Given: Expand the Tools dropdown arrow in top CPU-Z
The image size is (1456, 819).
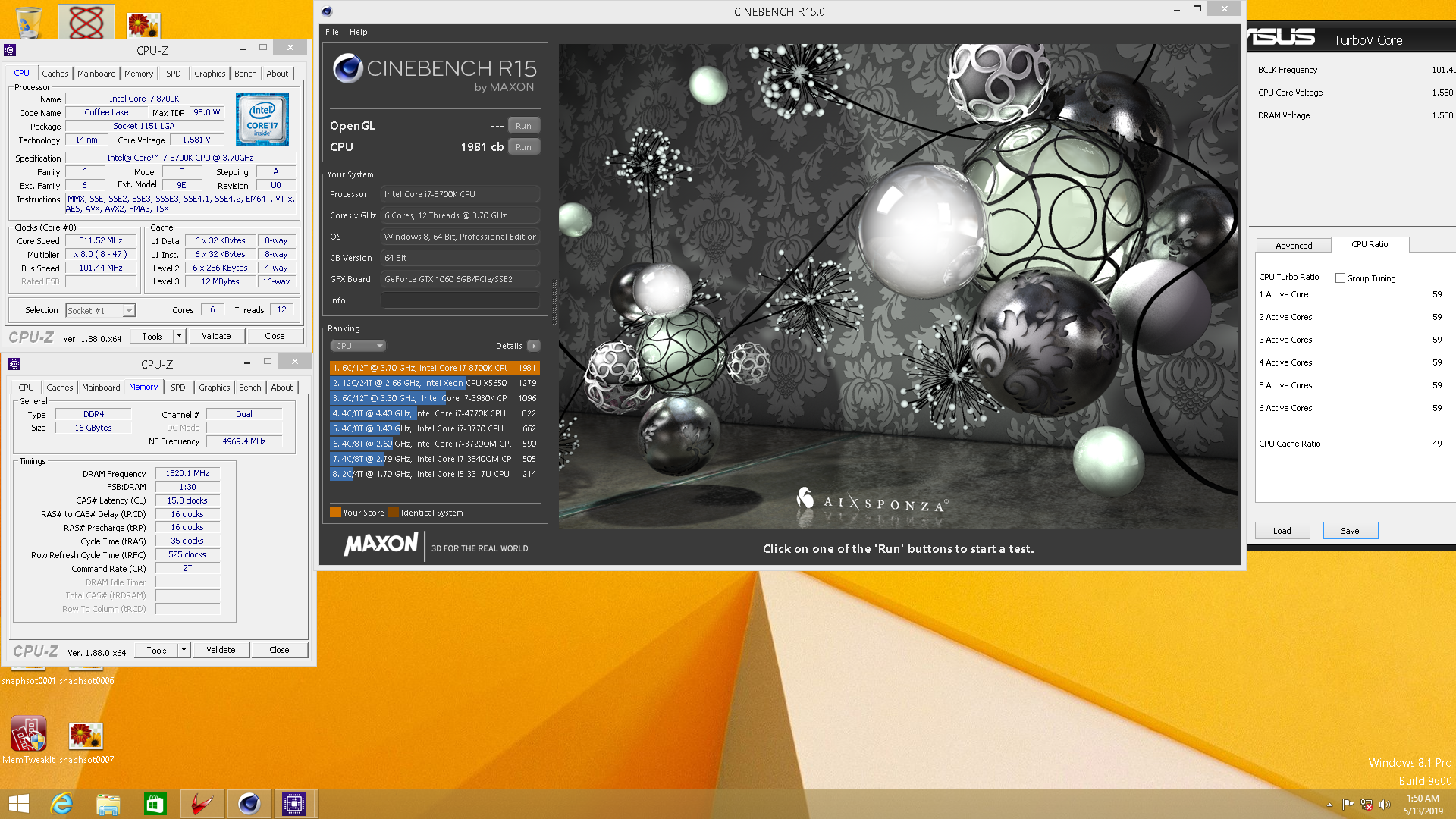Looking at the screenshot, I should (179, 336).
